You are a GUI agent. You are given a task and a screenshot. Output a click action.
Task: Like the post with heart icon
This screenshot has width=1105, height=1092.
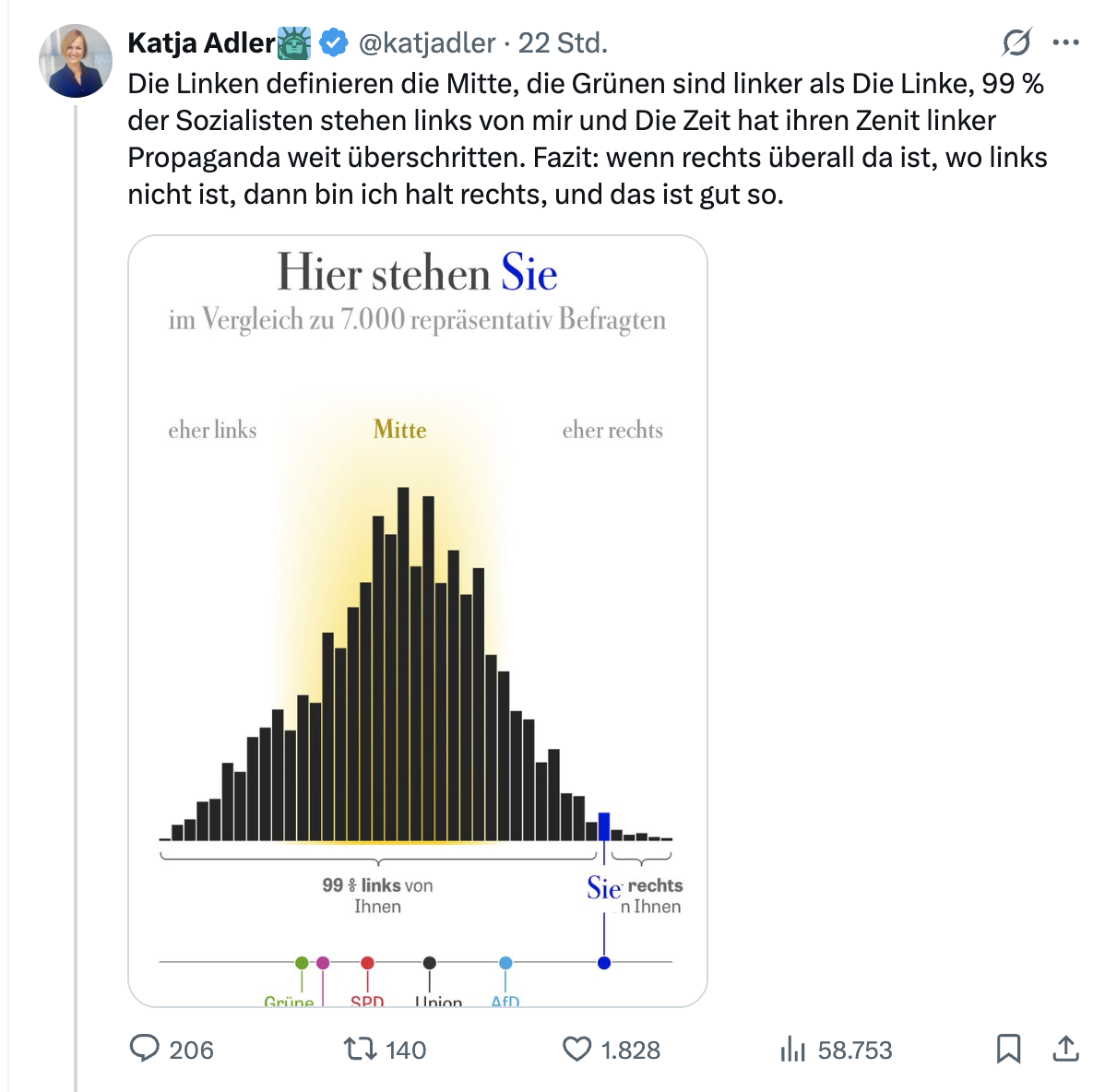point(576,1049)
